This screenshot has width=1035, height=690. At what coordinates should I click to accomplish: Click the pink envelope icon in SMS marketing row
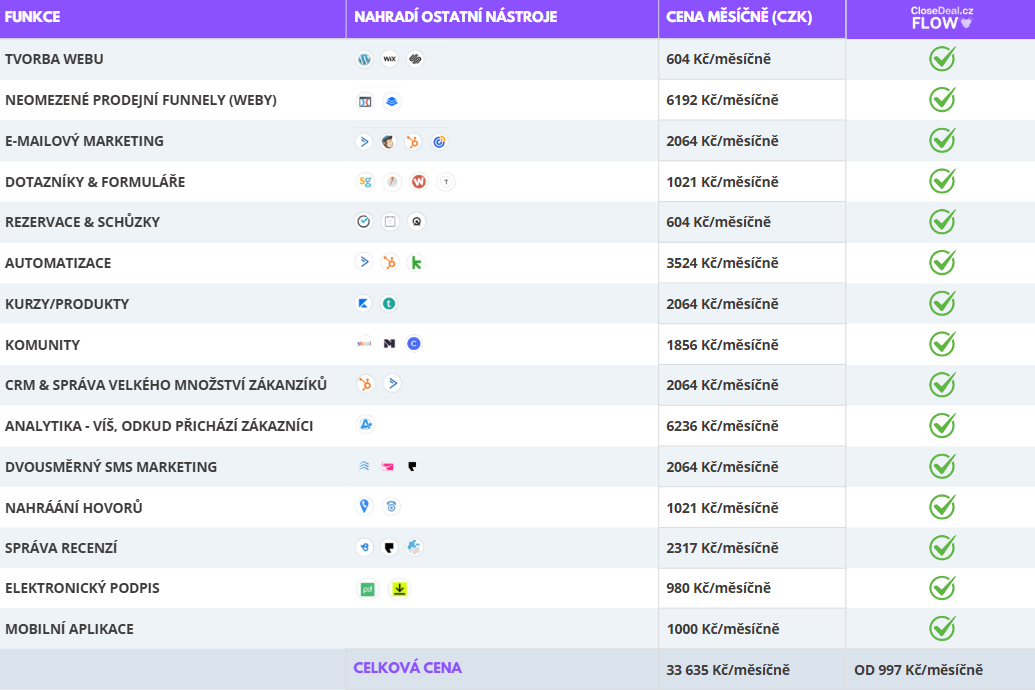click(388, 467)
